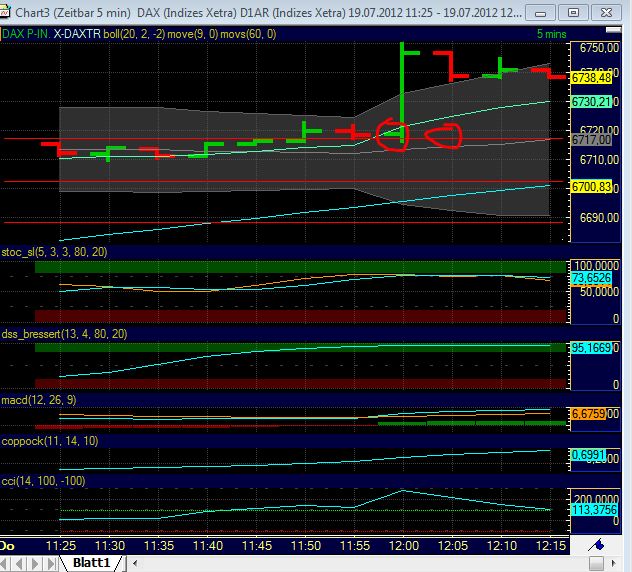The height and width of the screenshot is (572, 632).
Task: Switch to the Blatt1 sheet tab
Action: pyautogui.click(x=91, y=562)
